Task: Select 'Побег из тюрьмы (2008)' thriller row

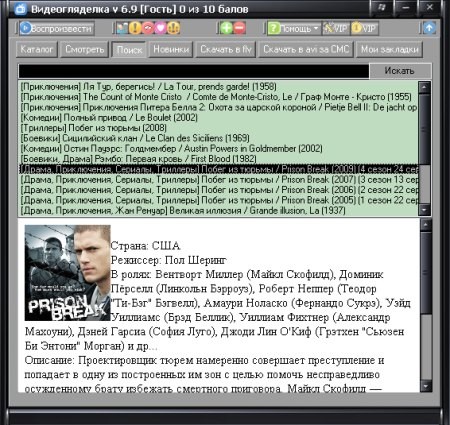Action: (218, 128)
